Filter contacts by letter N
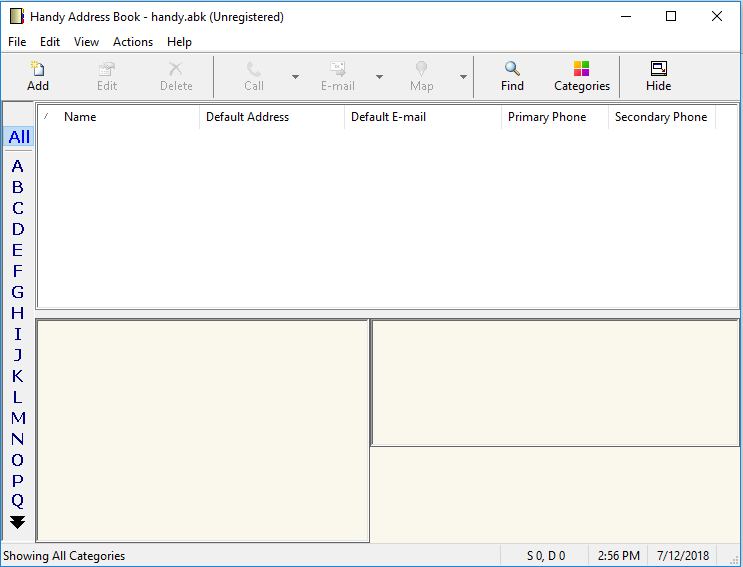Screen dimensions: 743x567 18,439
